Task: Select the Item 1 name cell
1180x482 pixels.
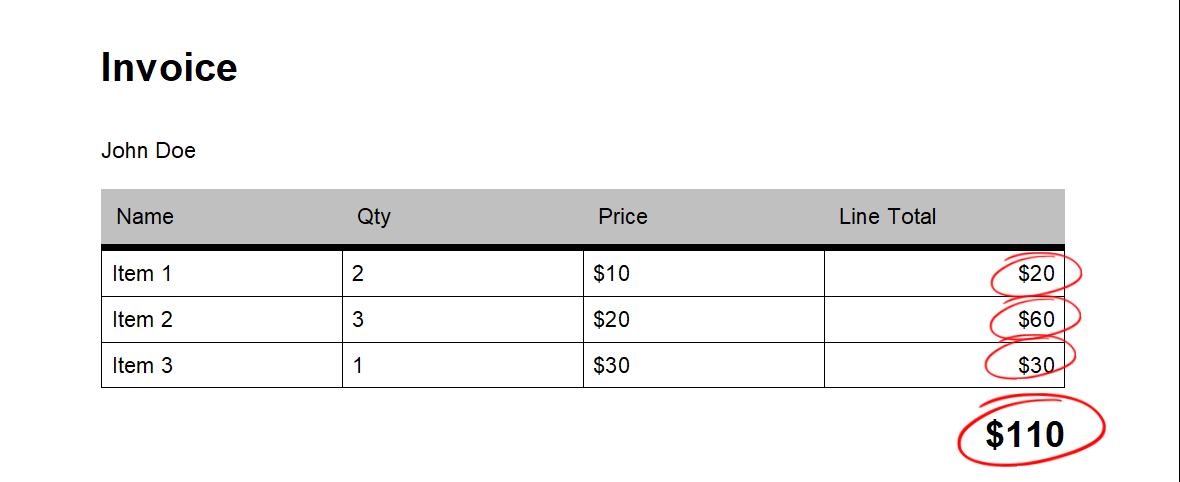Action: point(222,273)
